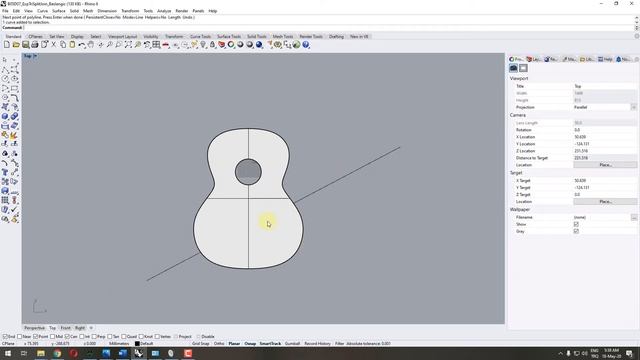Viewport: 640px width, 360px height.
Task: Open the Curve menu
Action: pyautogui.click(x=42, y=11)
